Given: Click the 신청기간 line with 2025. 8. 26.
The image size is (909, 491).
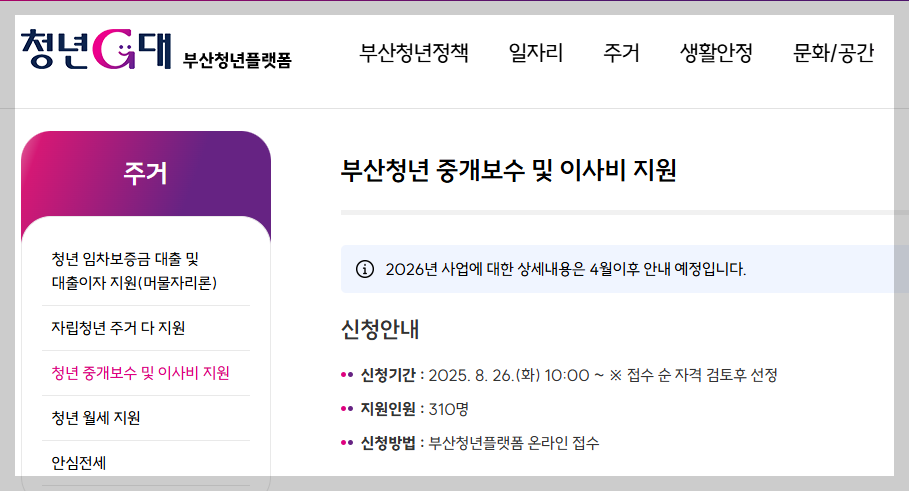Looking at the screenshot, I should coord(559,375).
